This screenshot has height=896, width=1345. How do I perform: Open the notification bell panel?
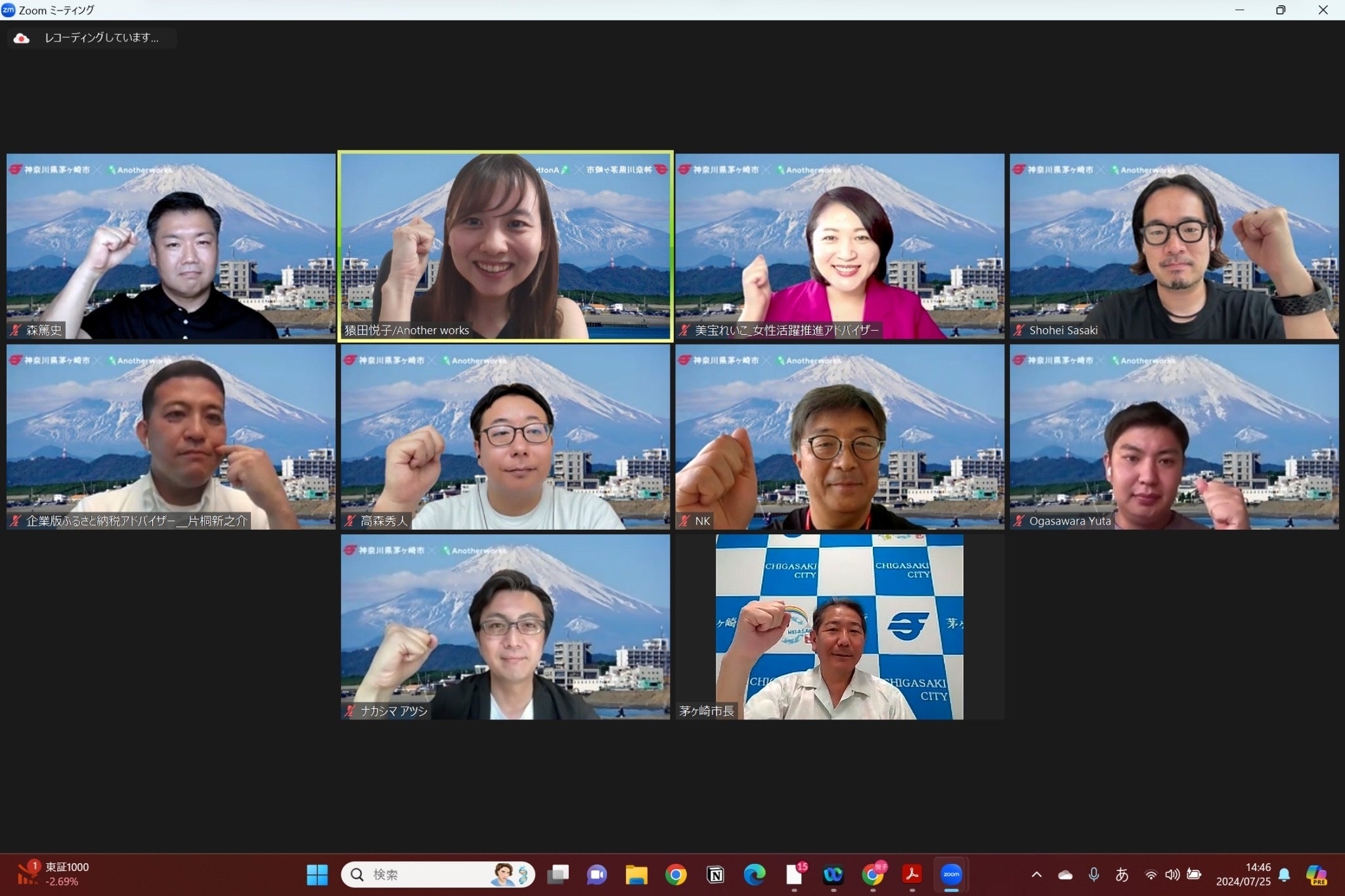(x=1285, y=874)
